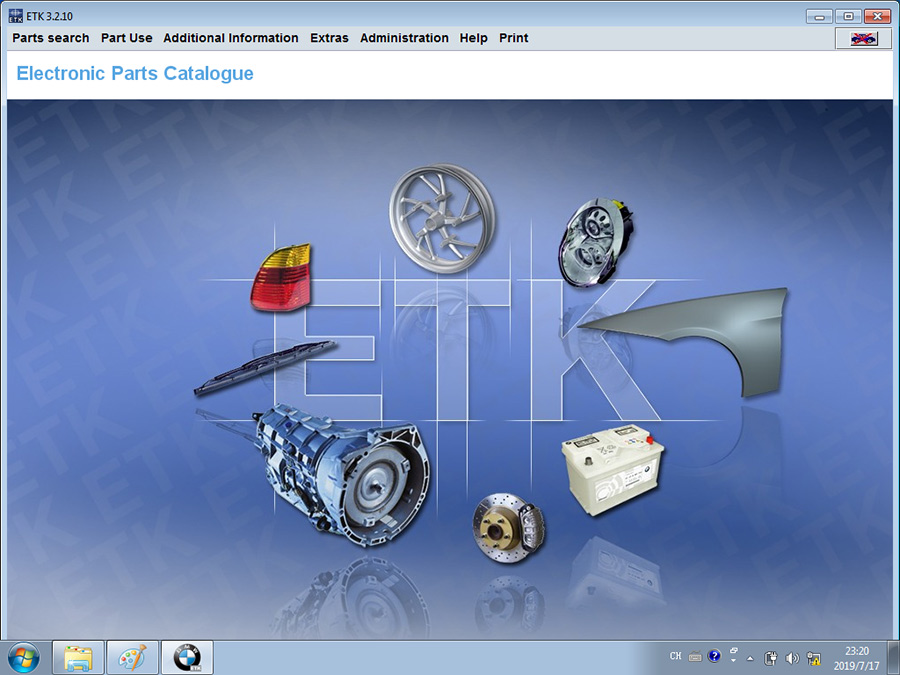
Task: Open File Explorer from the taskbar
Action: point(78,658)
